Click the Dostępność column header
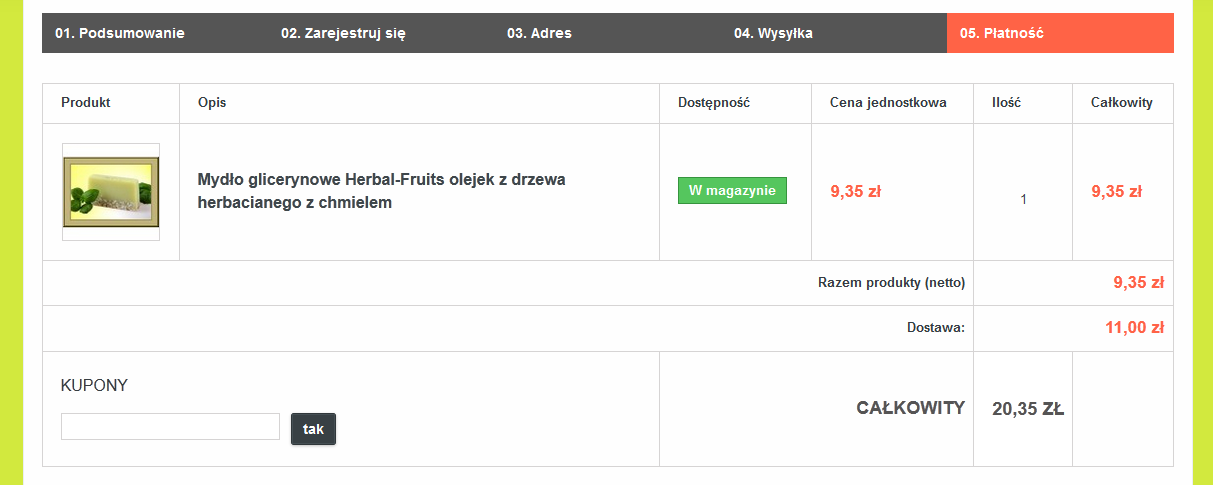Image resolution: width=1213 pixels, height=485 pixels. 714,103
